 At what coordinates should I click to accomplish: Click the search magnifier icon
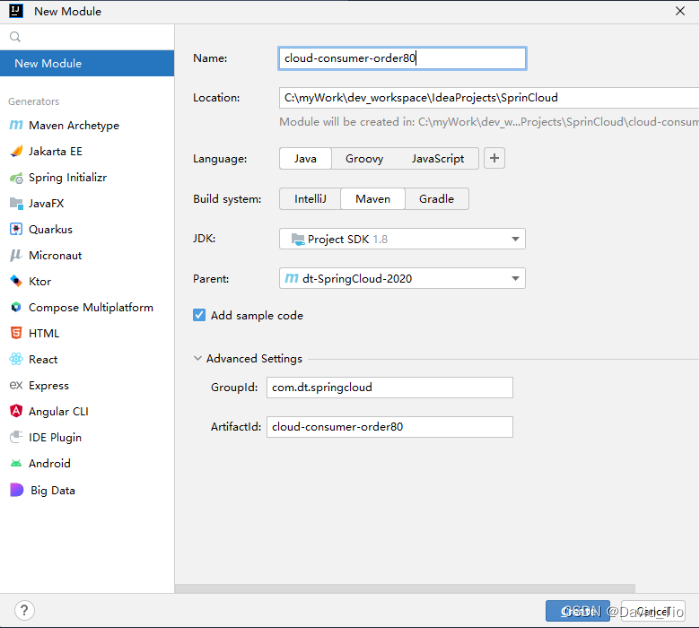[15, 37]
